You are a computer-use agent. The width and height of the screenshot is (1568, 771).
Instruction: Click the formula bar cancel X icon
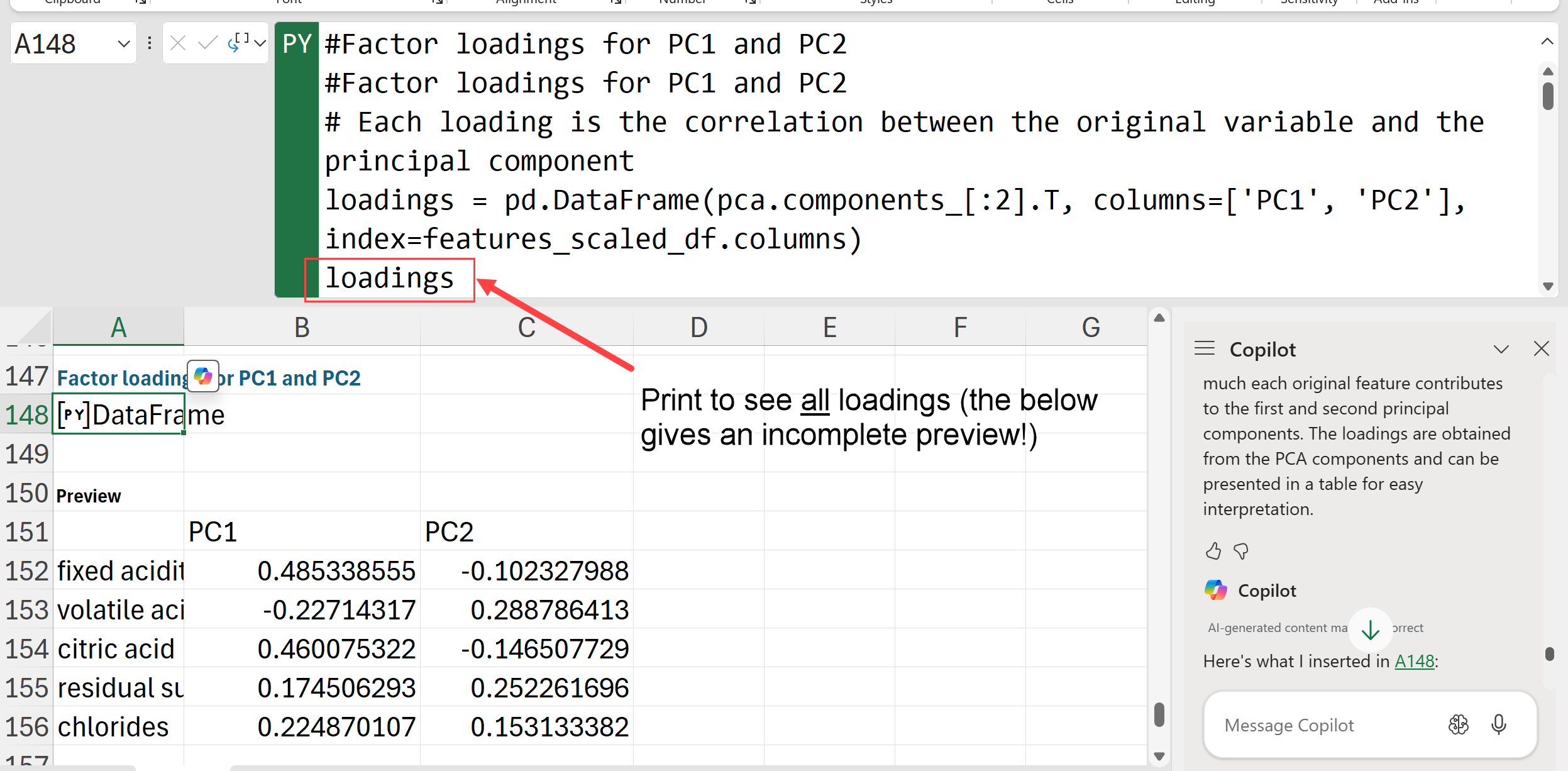coord(178,43)
